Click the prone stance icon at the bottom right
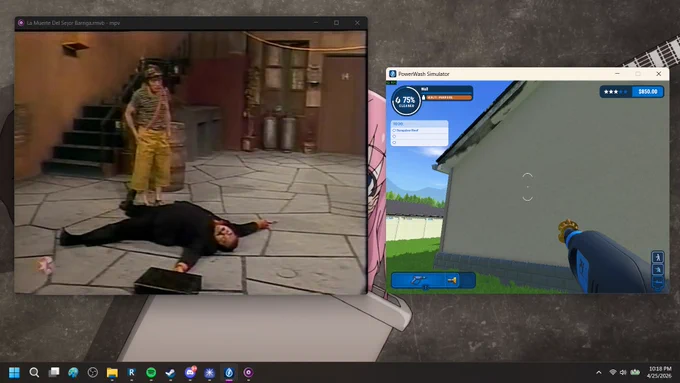 pyautogui.click(x=657, y=282)
